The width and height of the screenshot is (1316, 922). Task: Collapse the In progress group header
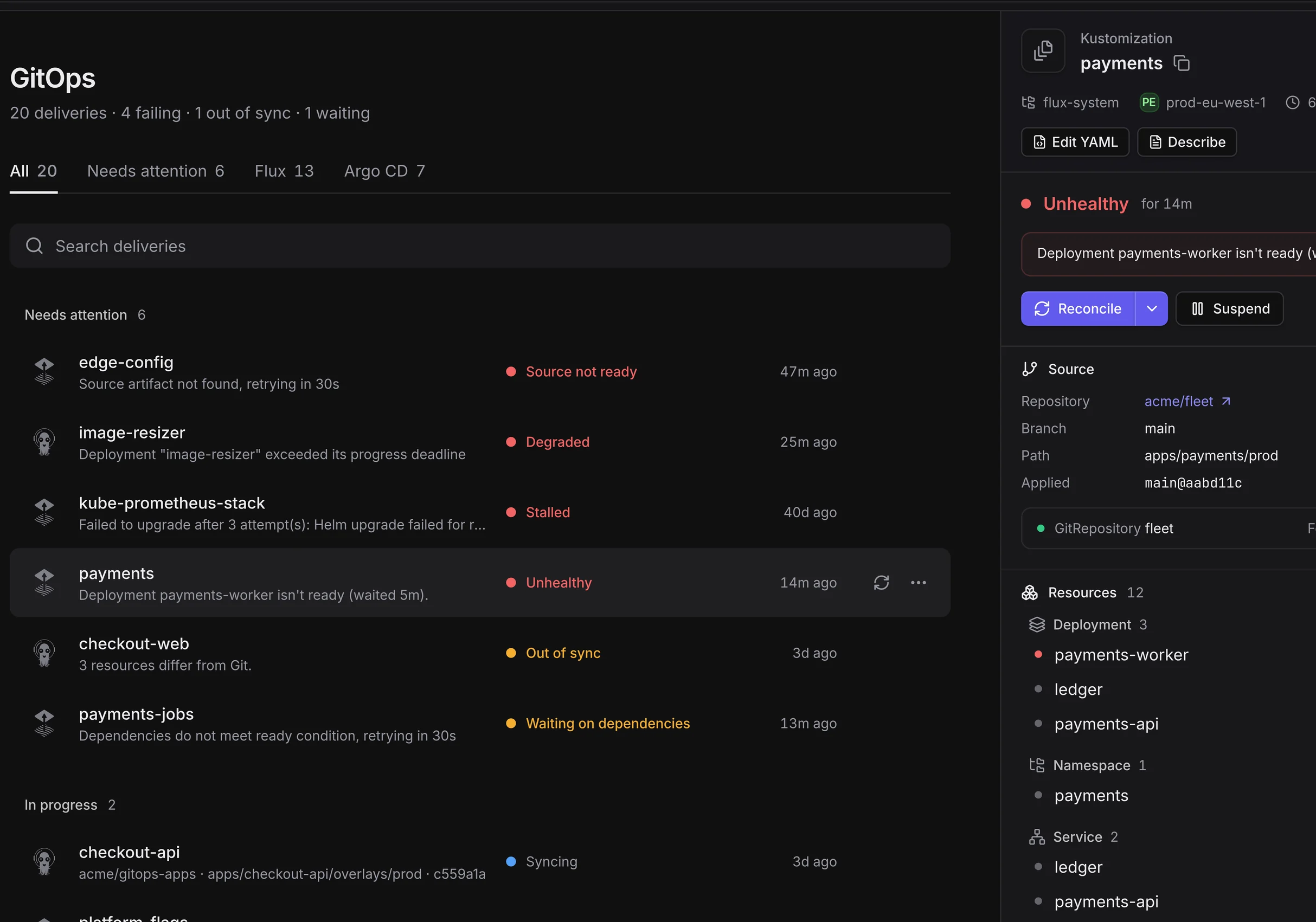click(70, 804)
